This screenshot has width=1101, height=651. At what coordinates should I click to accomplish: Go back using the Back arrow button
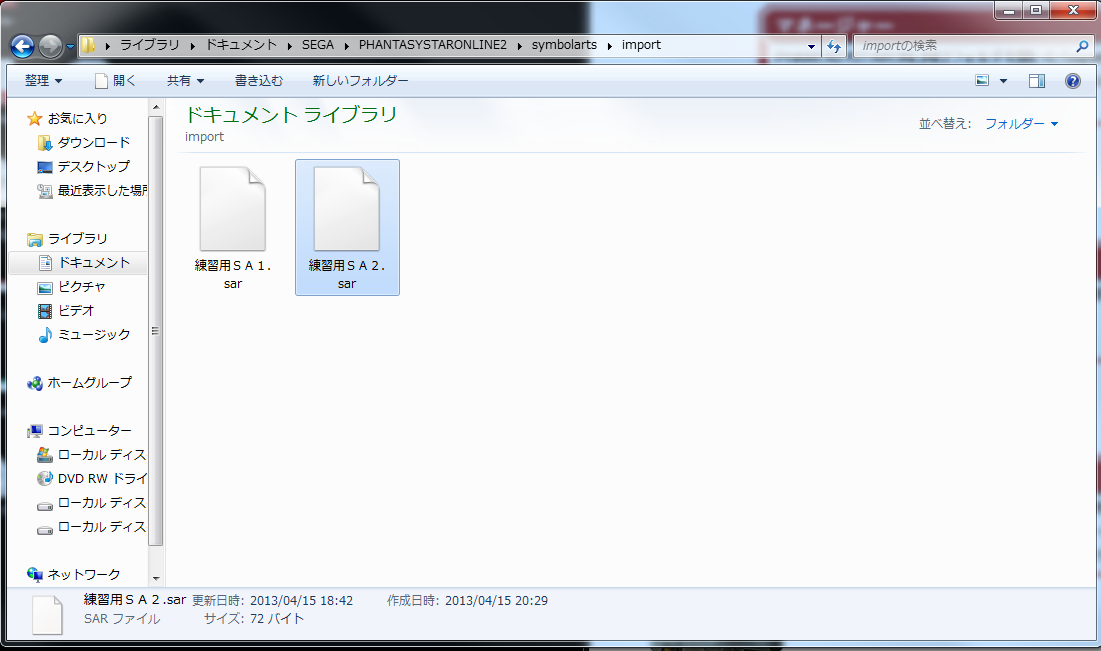pyautogui.click(x=22, y=46)
